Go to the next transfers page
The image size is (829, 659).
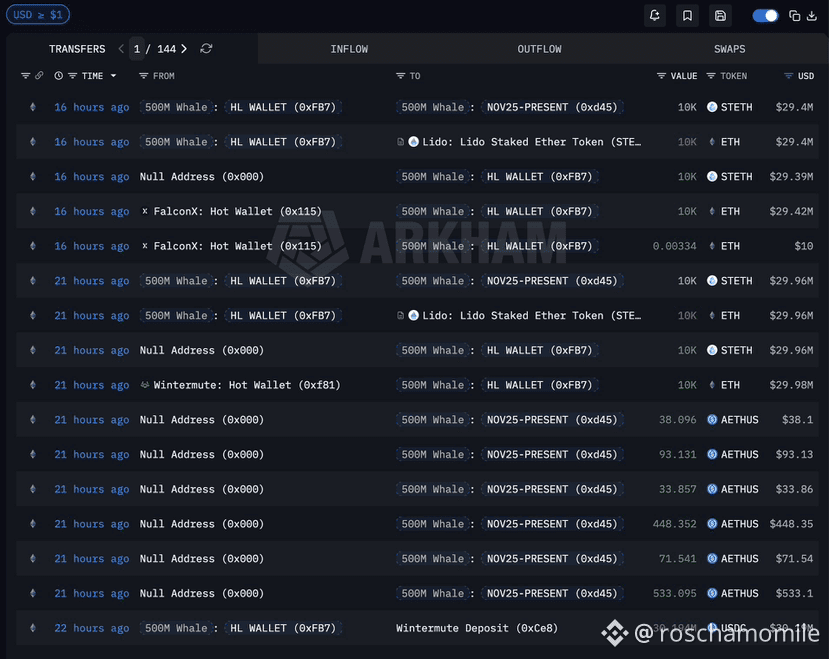(x=184, y=49)
